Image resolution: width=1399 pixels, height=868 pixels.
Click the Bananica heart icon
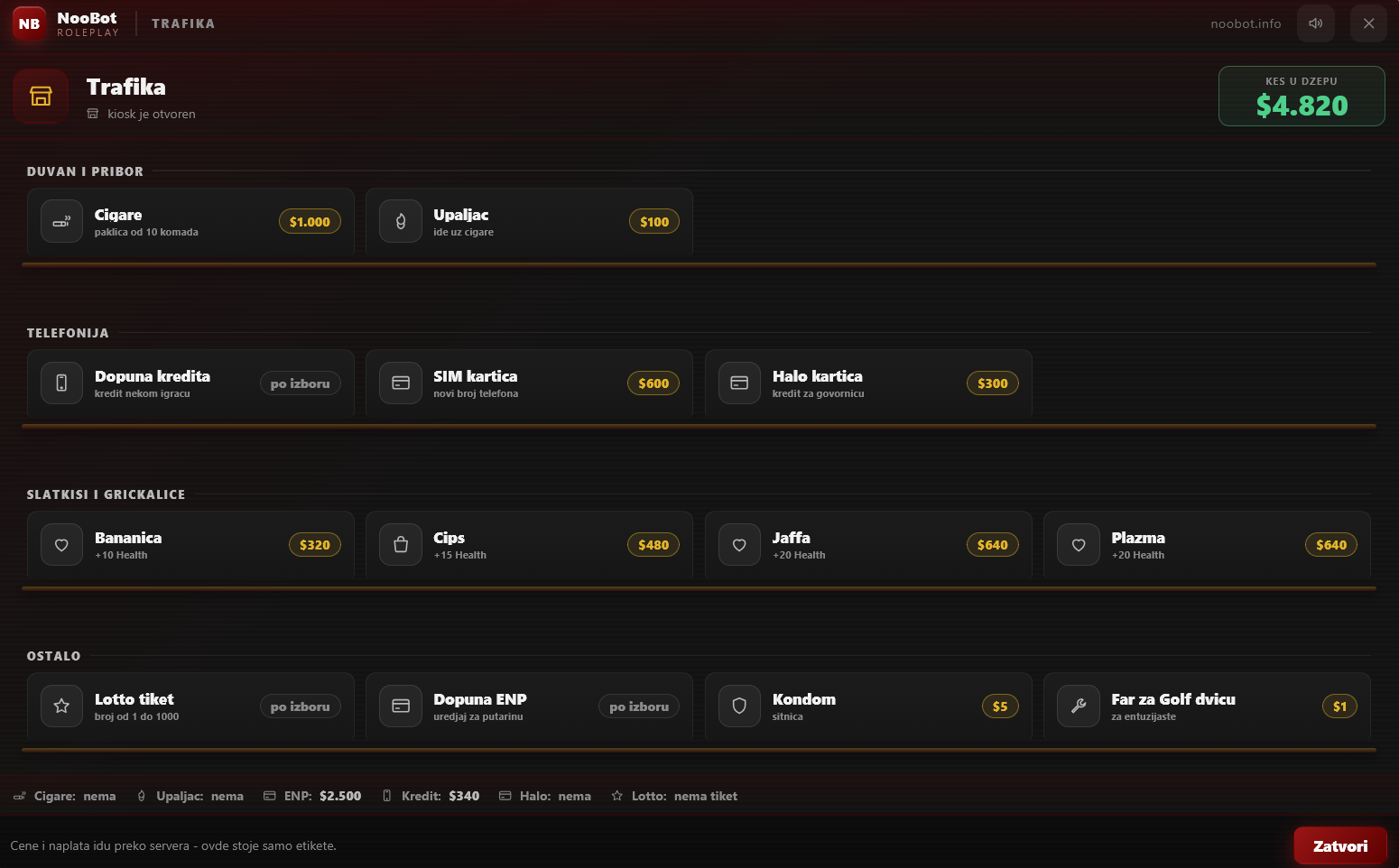click(x=61, y=544)
